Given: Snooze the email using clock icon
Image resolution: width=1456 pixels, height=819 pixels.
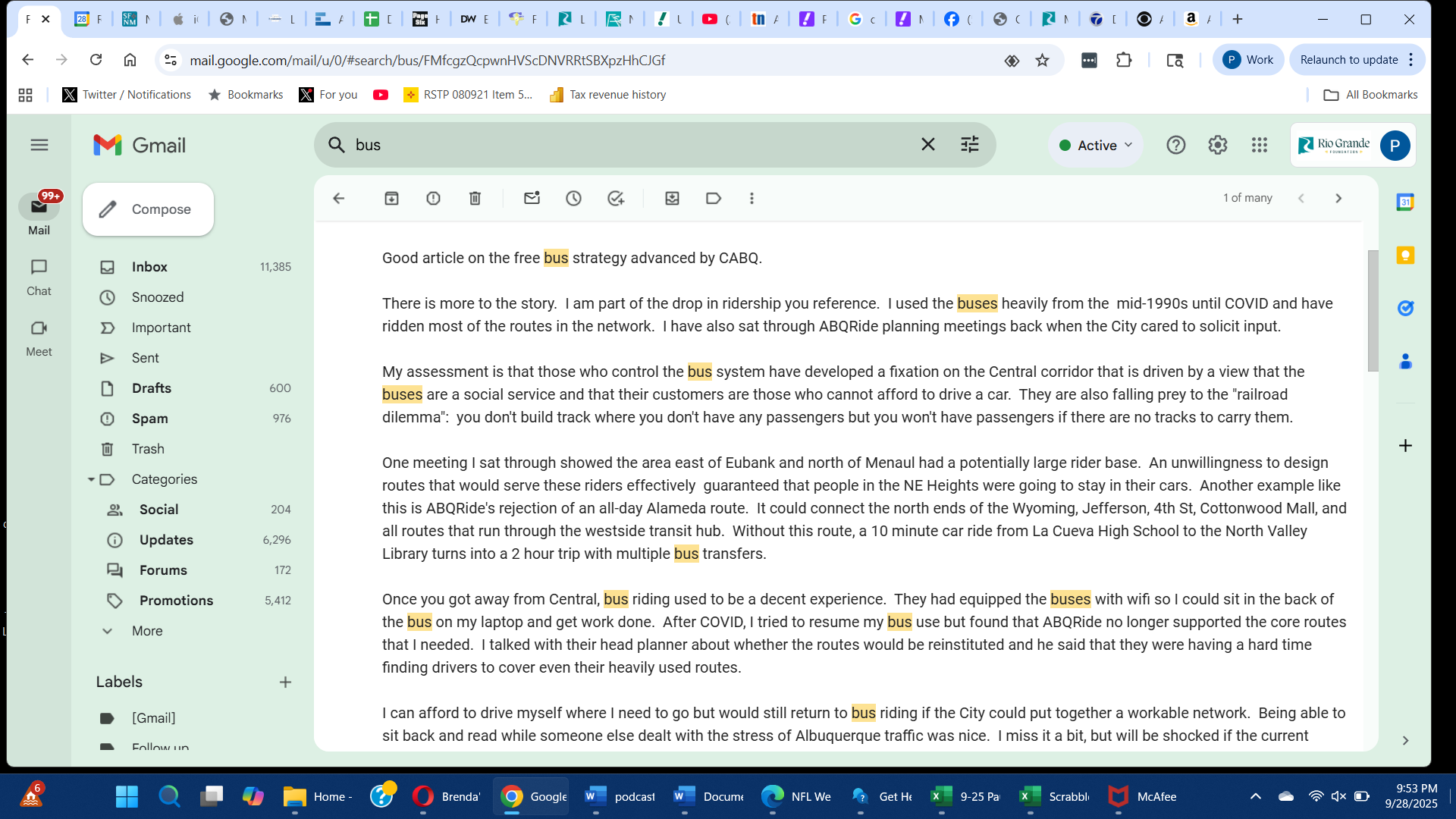Looking at the screenshot, I should (573, 198).
